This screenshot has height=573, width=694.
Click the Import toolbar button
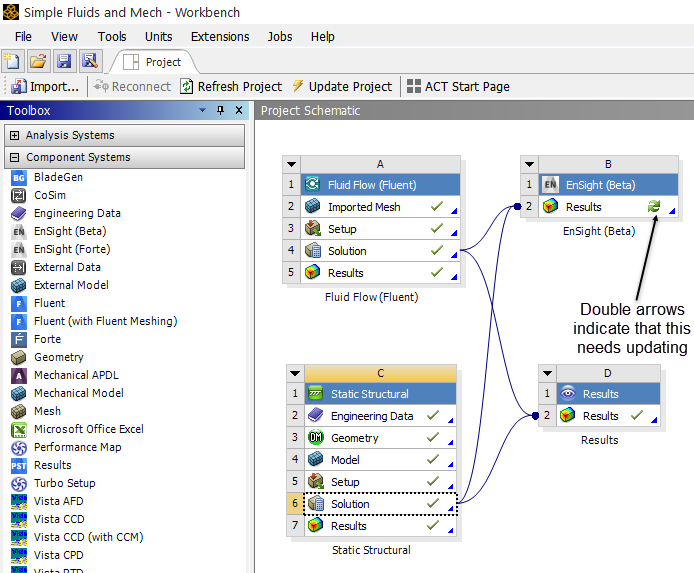tap(45, 86)
